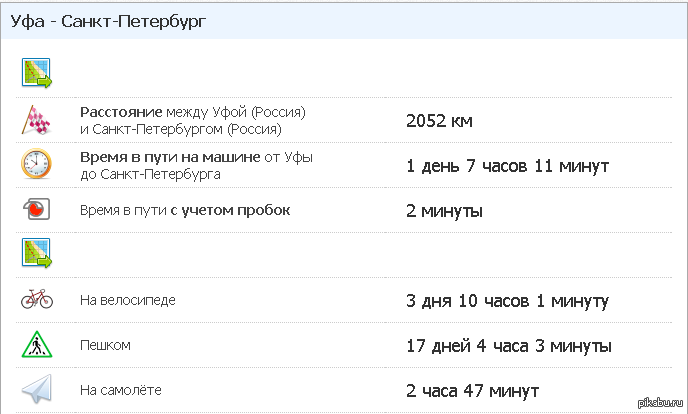
Task: Click the top map route icon
Action: click(x=37, y=73)
